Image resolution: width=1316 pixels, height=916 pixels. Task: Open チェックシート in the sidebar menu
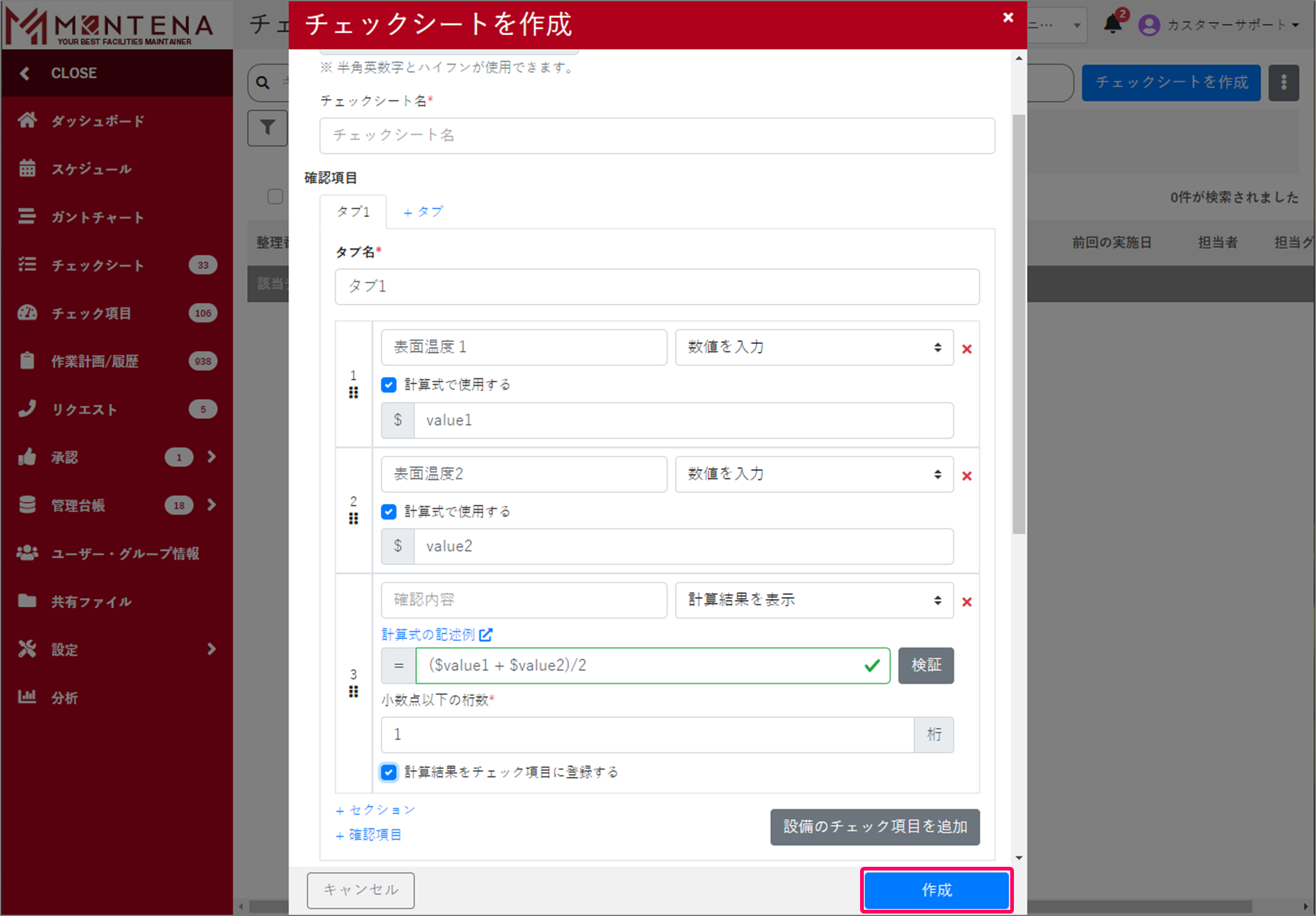tap(97, 265)
